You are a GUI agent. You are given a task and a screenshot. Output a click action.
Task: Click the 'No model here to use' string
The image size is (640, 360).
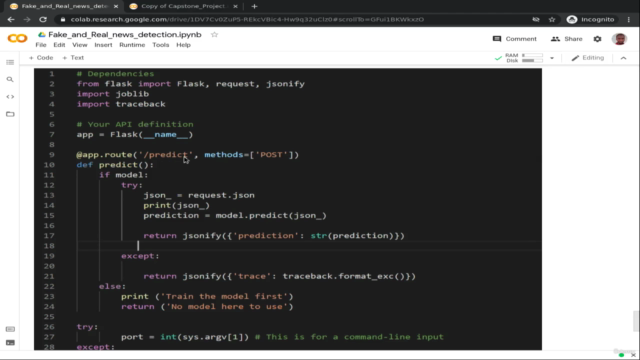(x=227, y=307)
